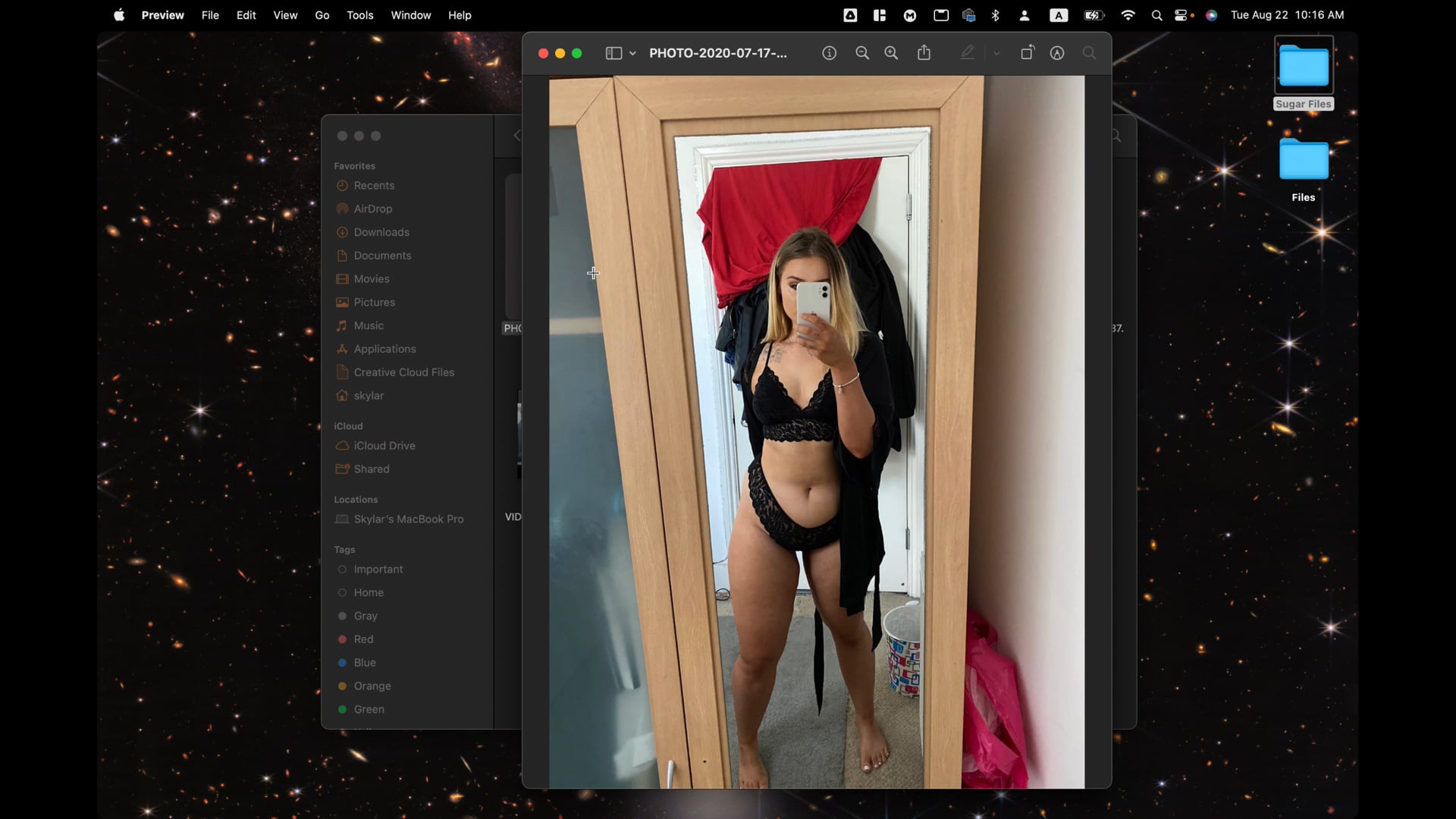Open the Inspector info icon in Preview
The image size is (1456, 819).
click(829, 53)
